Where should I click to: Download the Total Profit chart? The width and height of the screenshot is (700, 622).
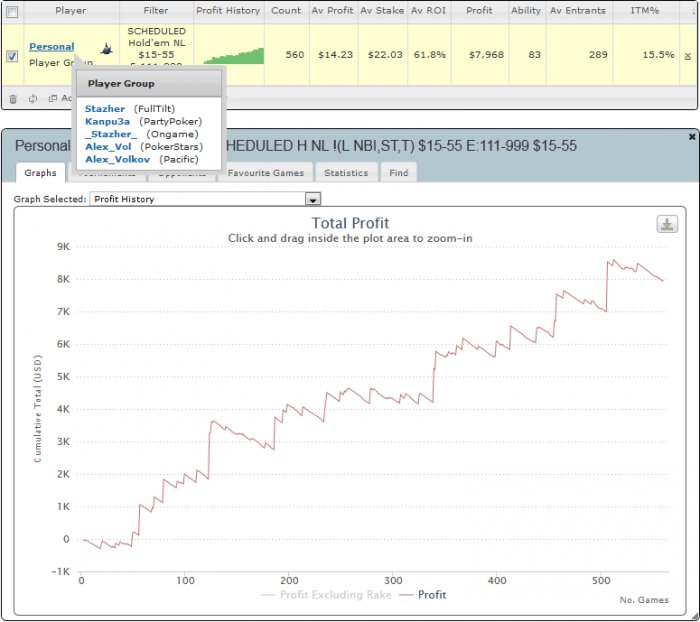[667, 224]
